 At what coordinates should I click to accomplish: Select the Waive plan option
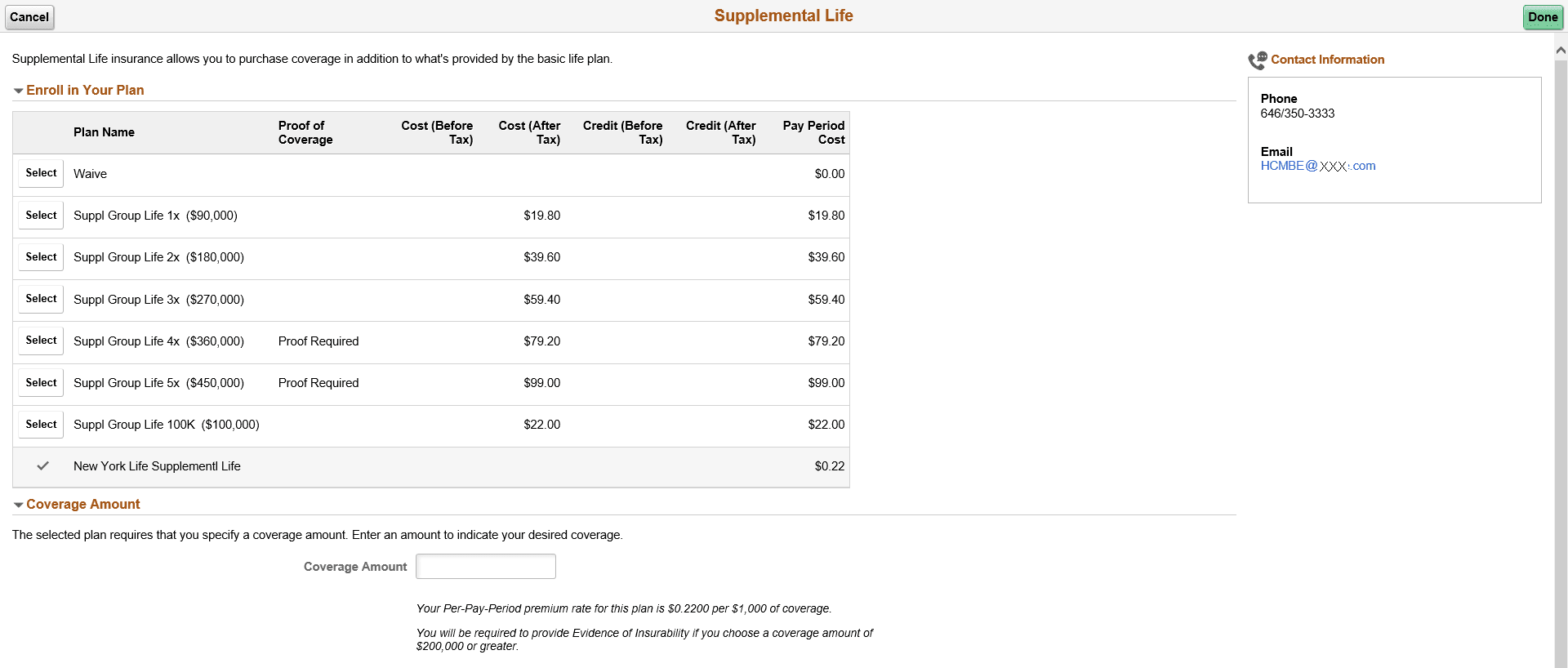(x=41, y=173)
